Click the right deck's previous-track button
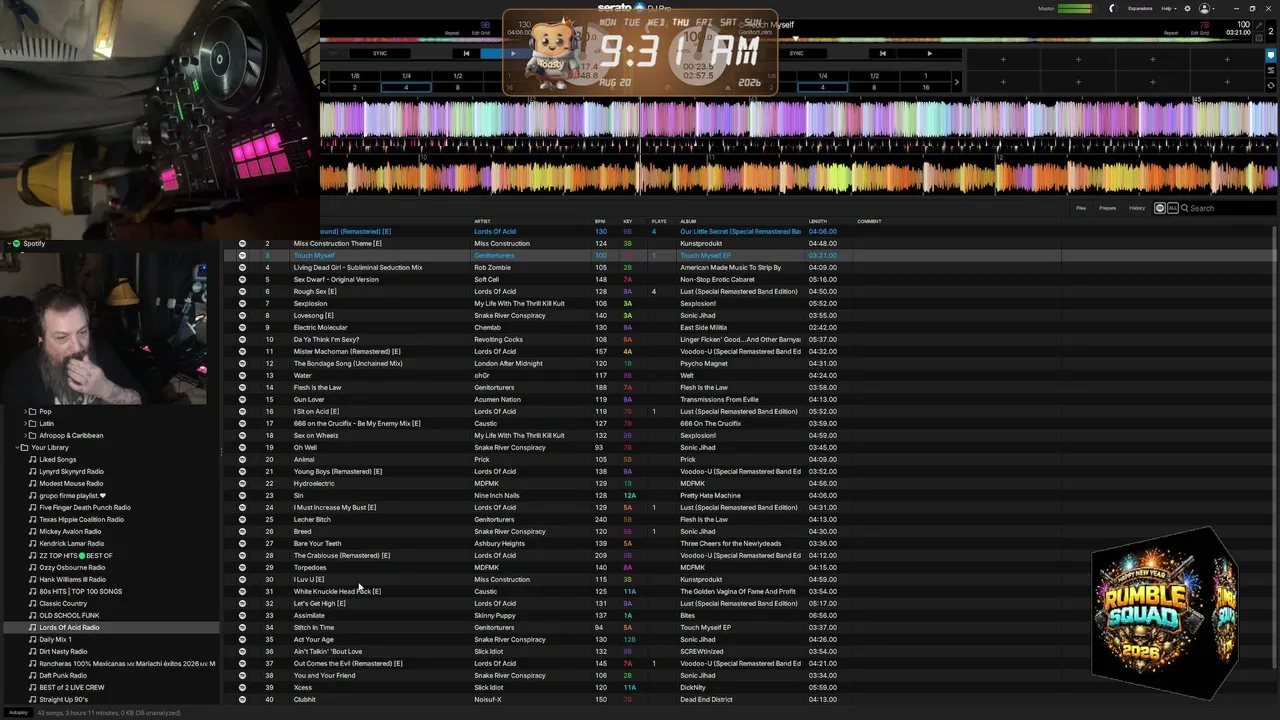1280x720 pixels. 882,53
